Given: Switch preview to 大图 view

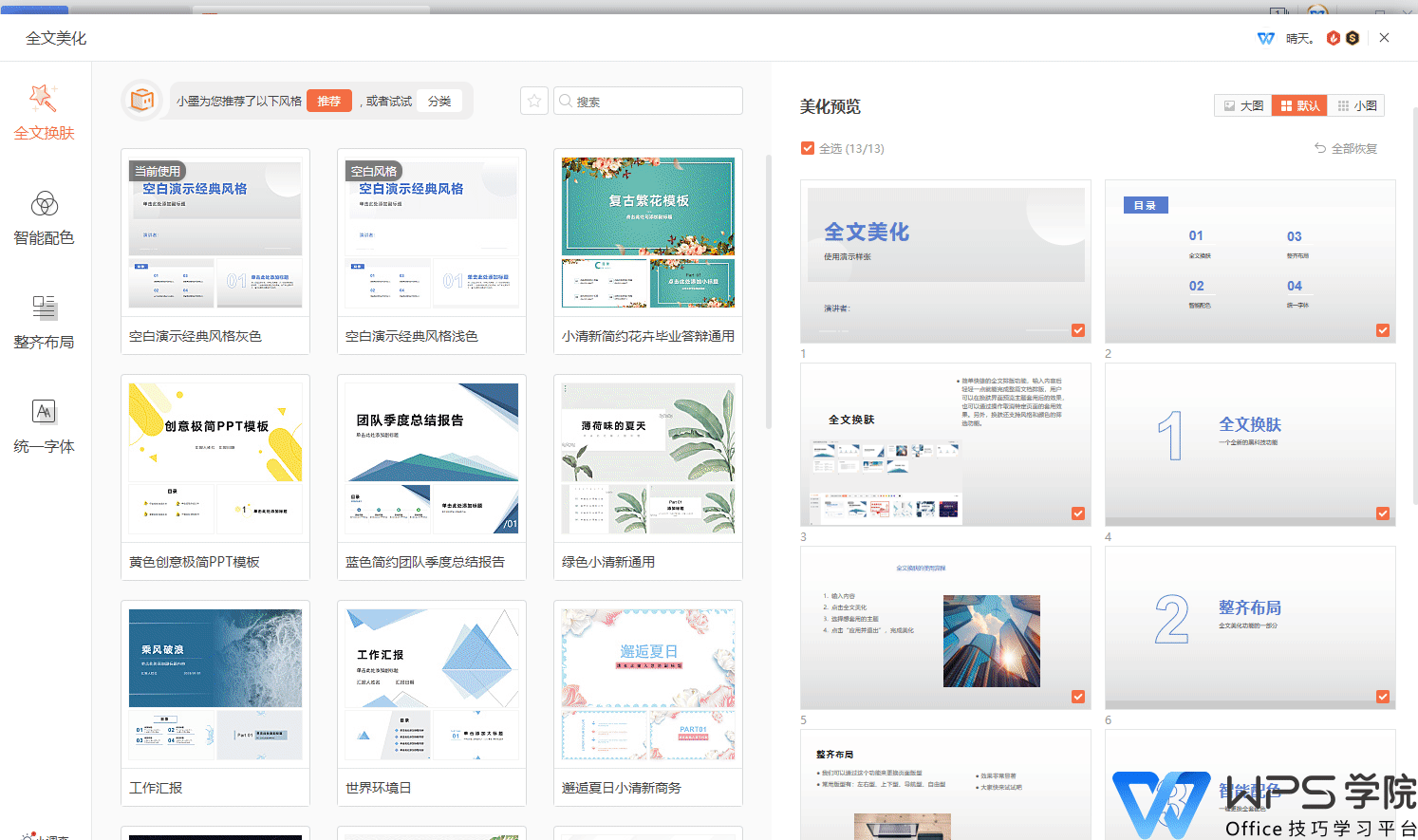Looking at the screenshot, I should coord(1243,105).
